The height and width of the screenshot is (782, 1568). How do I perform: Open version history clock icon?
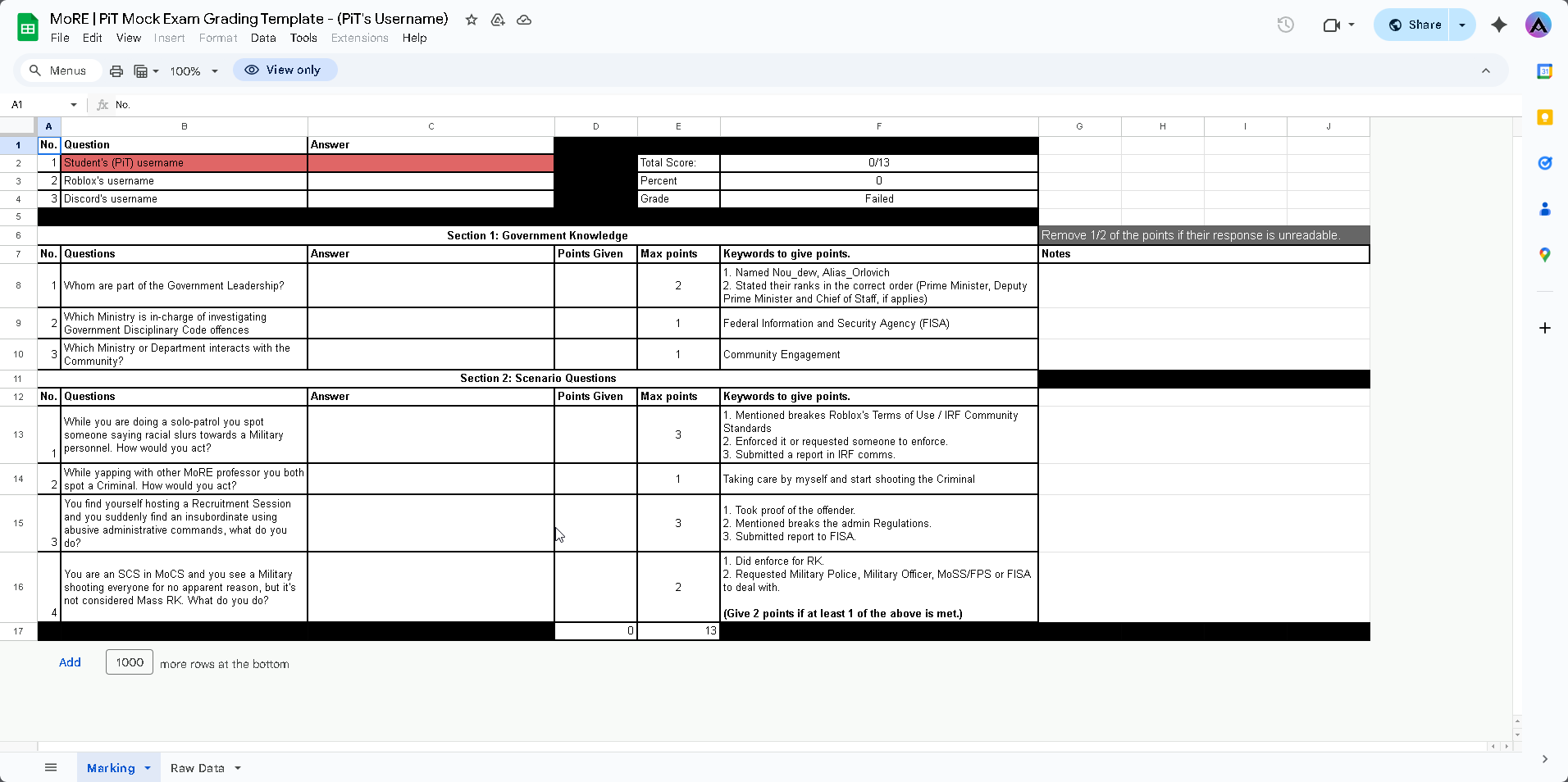pyautogui.click(x=1285, y=25)
